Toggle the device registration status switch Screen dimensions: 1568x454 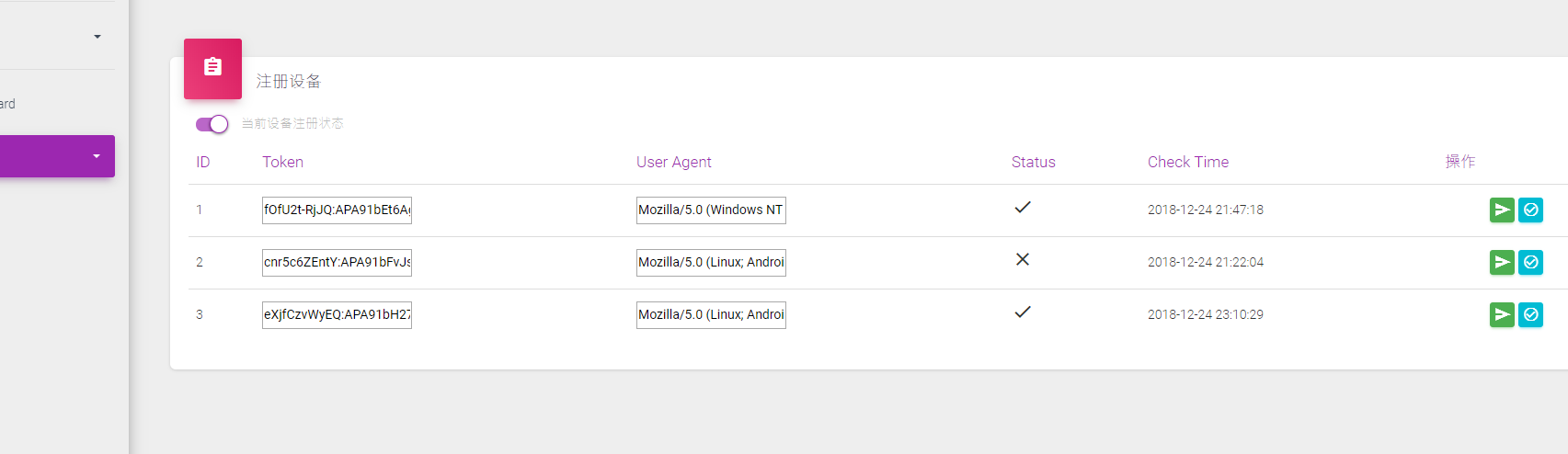pyautogui.click(x=212, y=124)
